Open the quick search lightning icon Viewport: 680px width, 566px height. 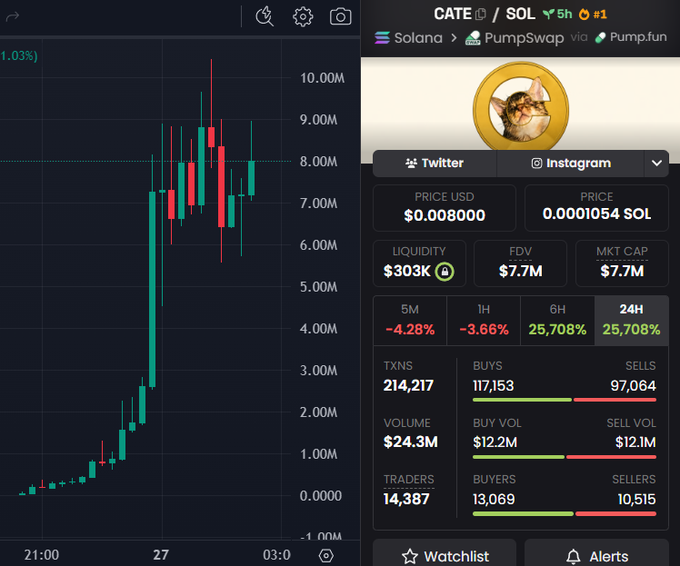click(x=264, y=16)
